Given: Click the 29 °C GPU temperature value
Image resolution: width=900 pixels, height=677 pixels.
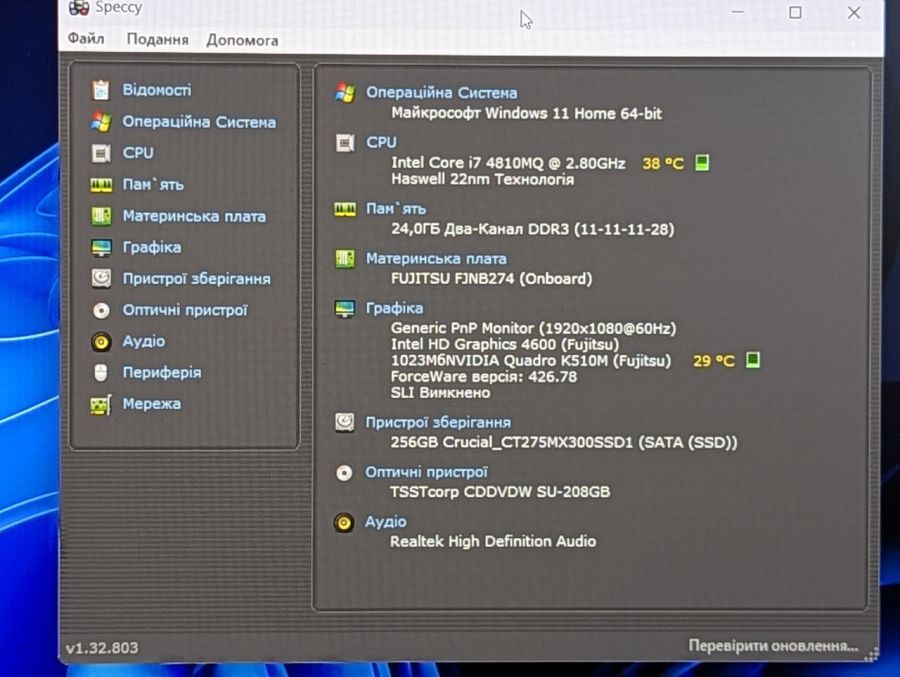Looking at the screenshot, I should [713, 361].
